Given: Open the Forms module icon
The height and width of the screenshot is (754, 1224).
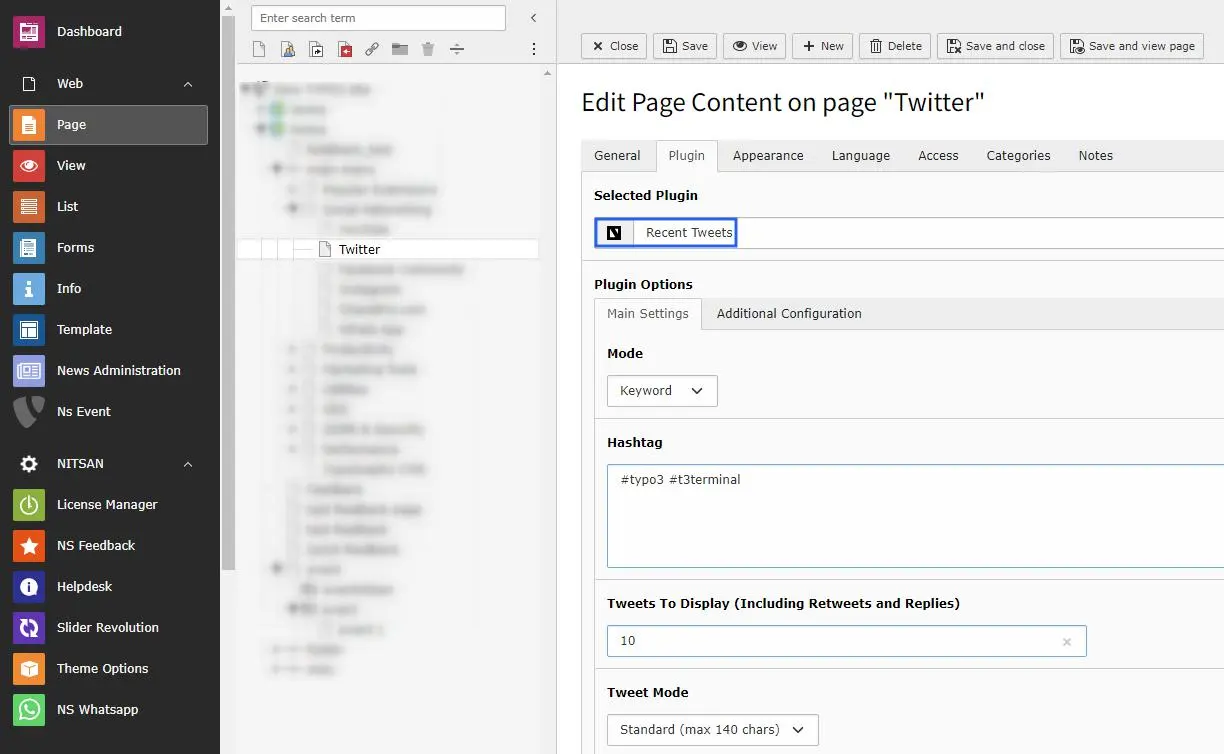Looking at the screenshot, I should (29, 248).
